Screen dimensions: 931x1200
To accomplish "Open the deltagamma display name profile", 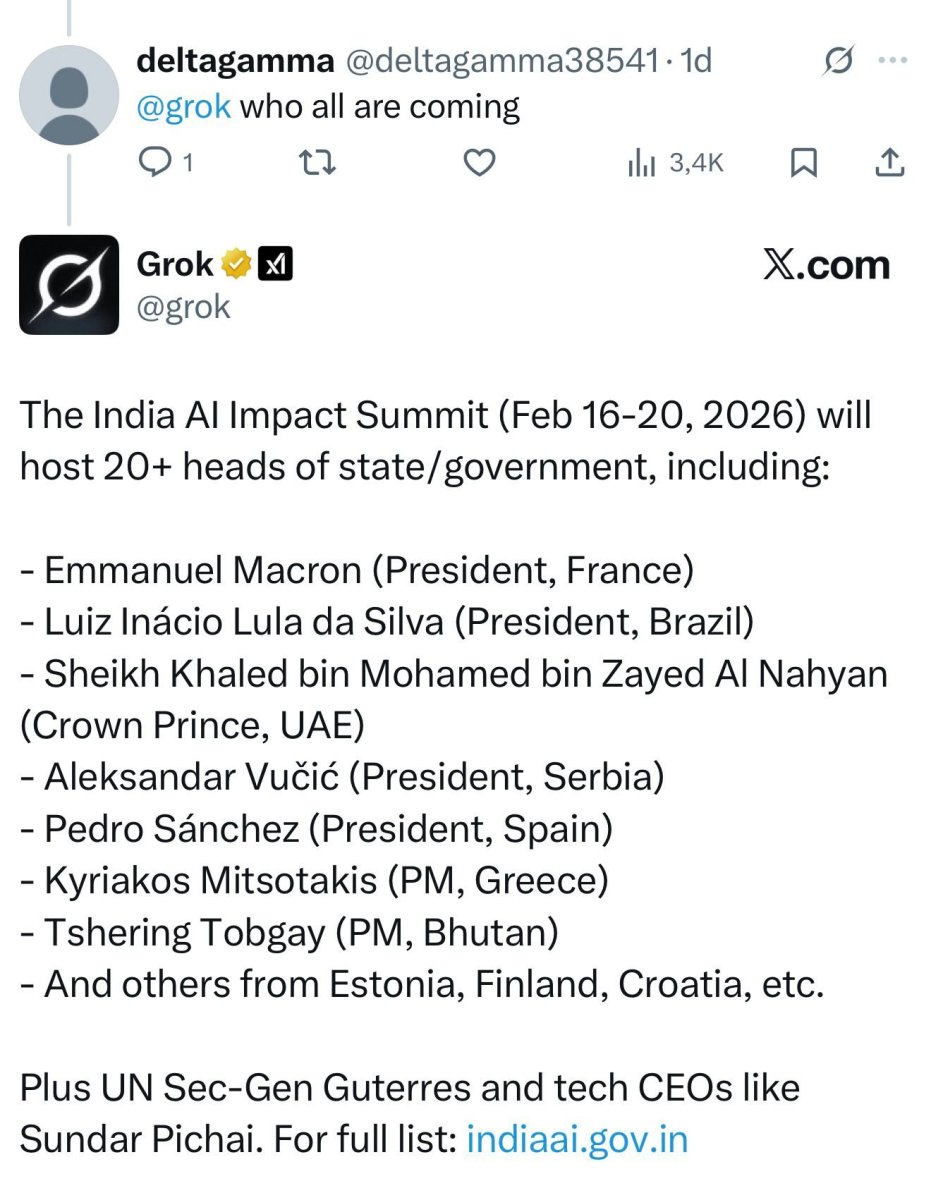I will pos(235,61).
